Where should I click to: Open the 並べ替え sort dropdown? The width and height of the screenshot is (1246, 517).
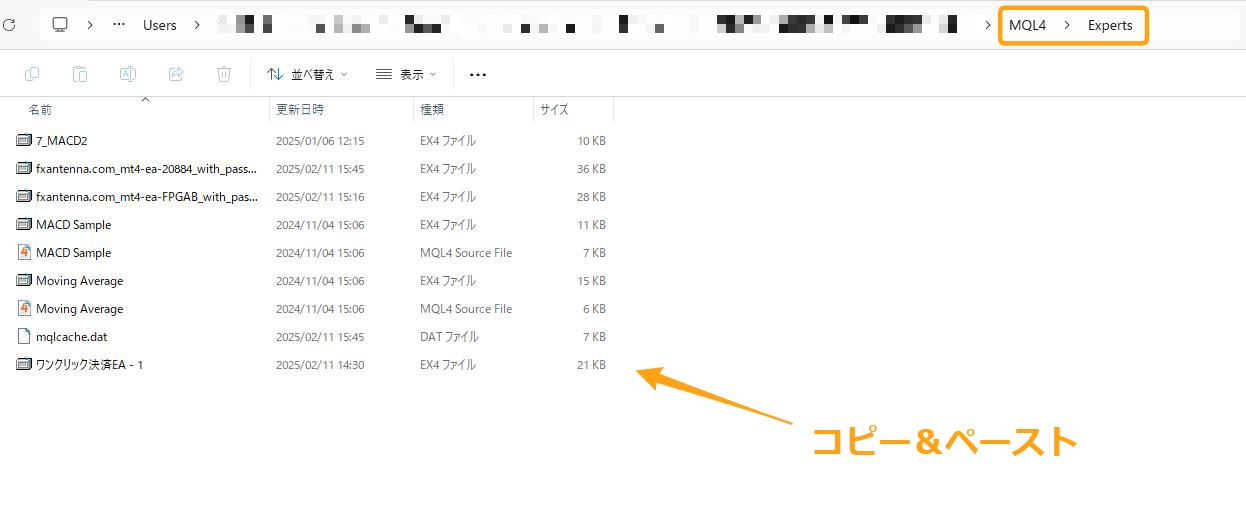coord(307,74)
